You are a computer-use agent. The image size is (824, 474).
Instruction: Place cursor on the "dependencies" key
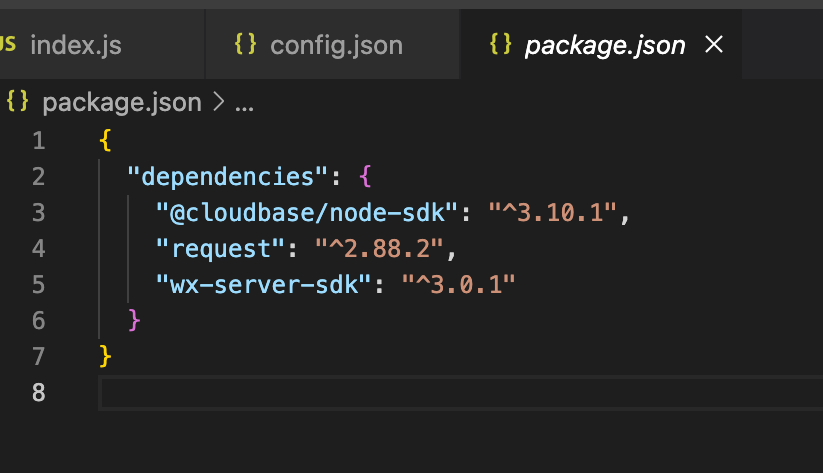tap(228, 177)
